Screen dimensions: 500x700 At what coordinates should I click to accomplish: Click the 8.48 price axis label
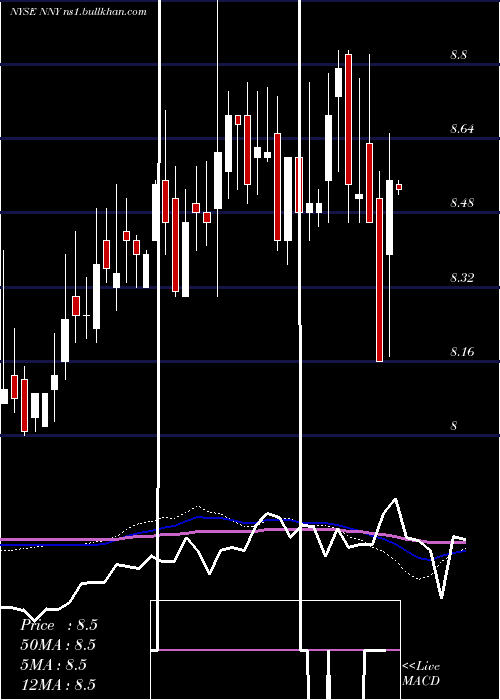(462, 203)
